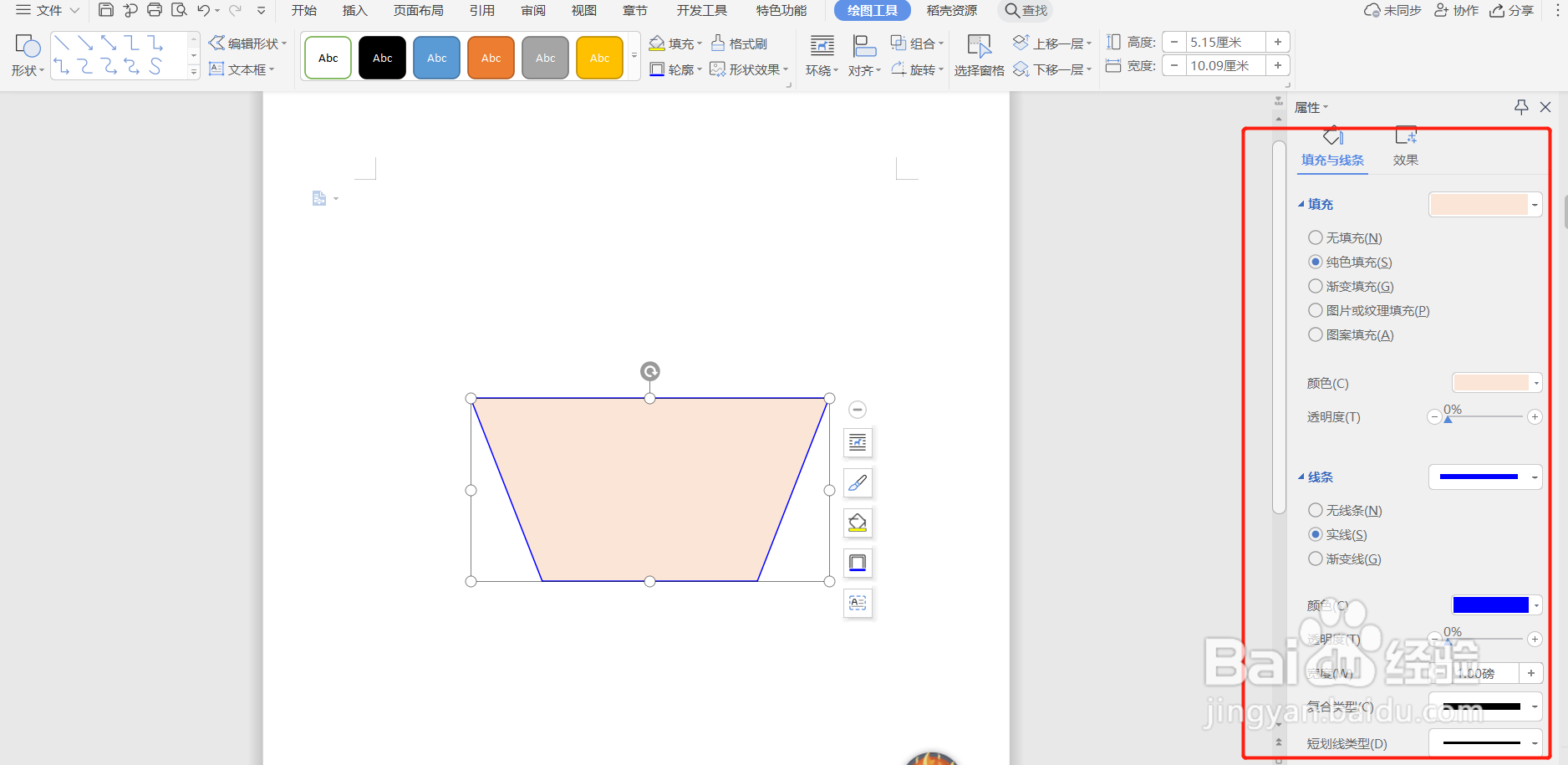Send shape backward (下移一层)
This screenshot has width=1568, height=765.
click(x=1052, y=69)
